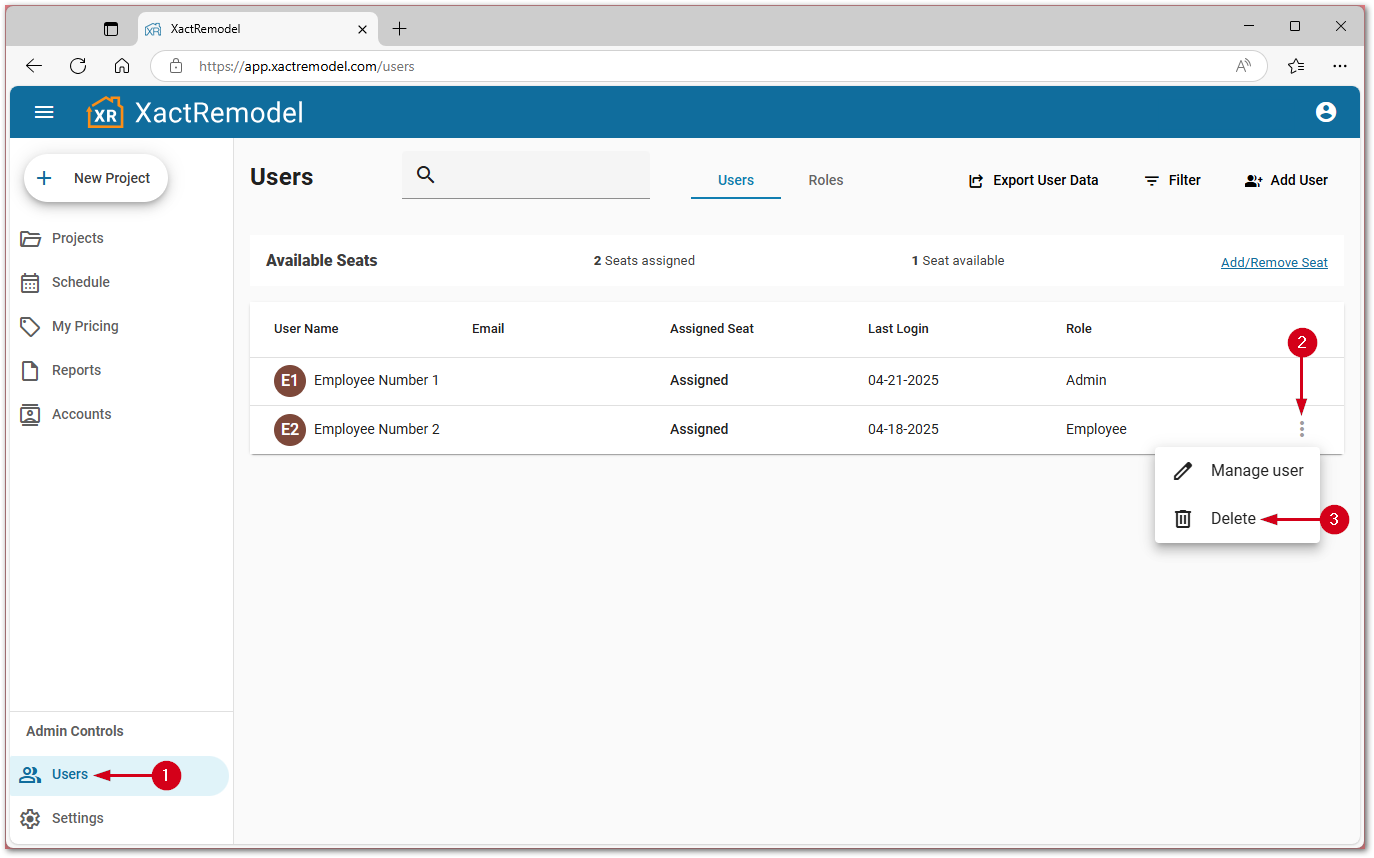Open a new browser tab with plus
This screenshot has height=858, width=1374.
(x=399, y=29)
